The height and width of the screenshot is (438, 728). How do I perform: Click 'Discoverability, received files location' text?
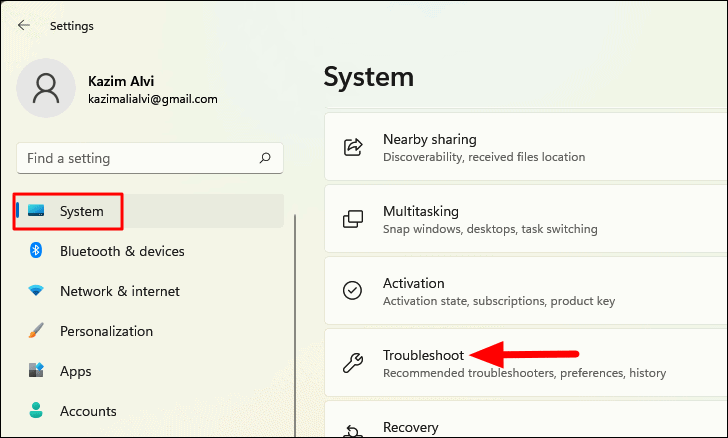tap(484, 157)
